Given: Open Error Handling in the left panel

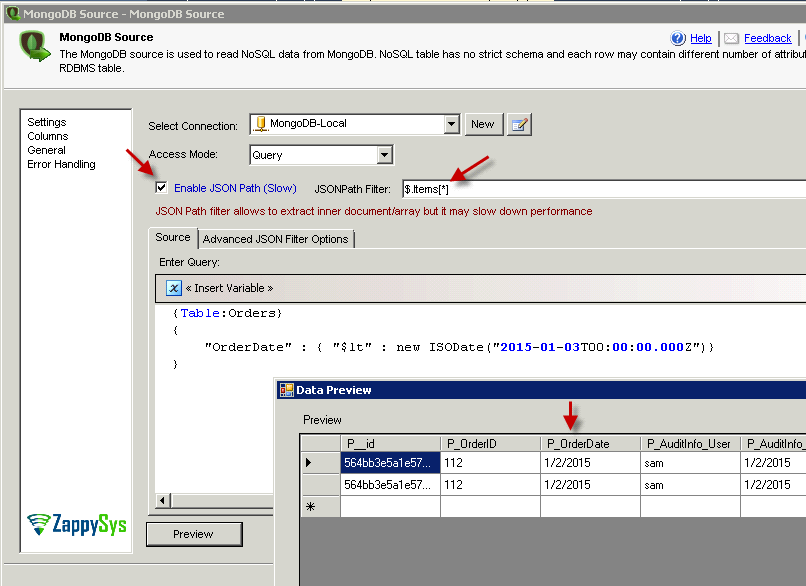Looking at the screenshot, I should coord(61,164).
